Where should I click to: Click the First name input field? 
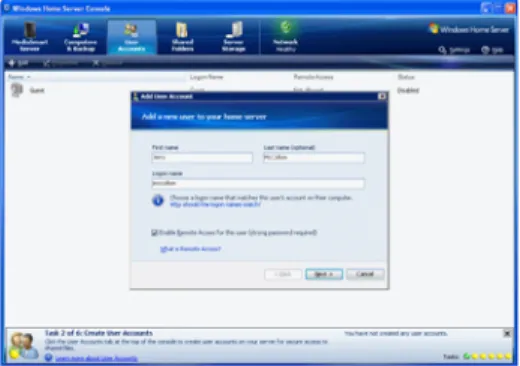click(202, 157)
